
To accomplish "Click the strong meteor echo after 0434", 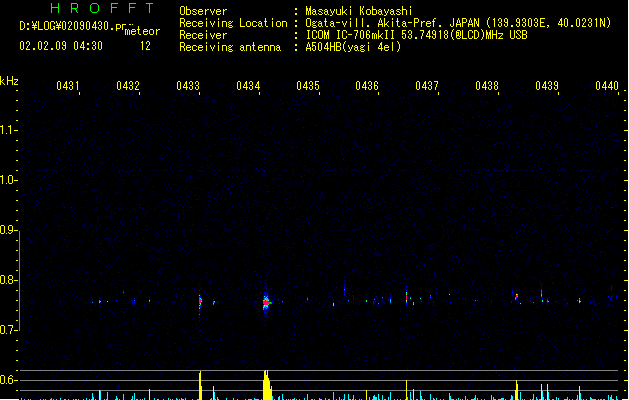I will [266, 302].
